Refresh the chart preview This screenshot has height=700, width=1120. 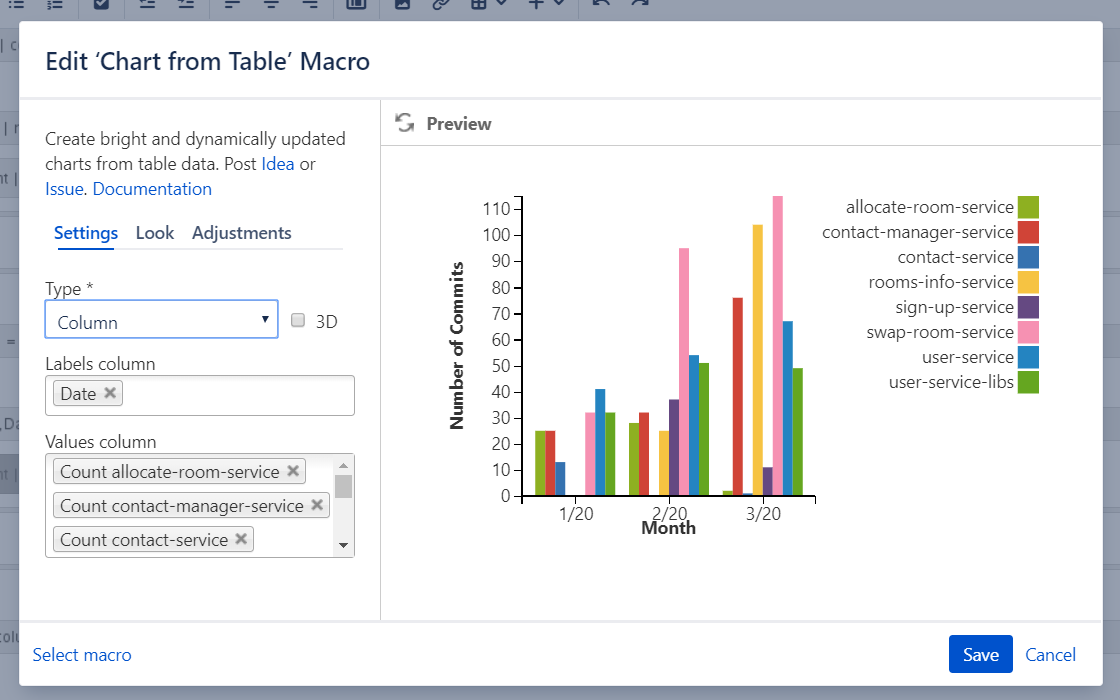click(x=405, y=123)
